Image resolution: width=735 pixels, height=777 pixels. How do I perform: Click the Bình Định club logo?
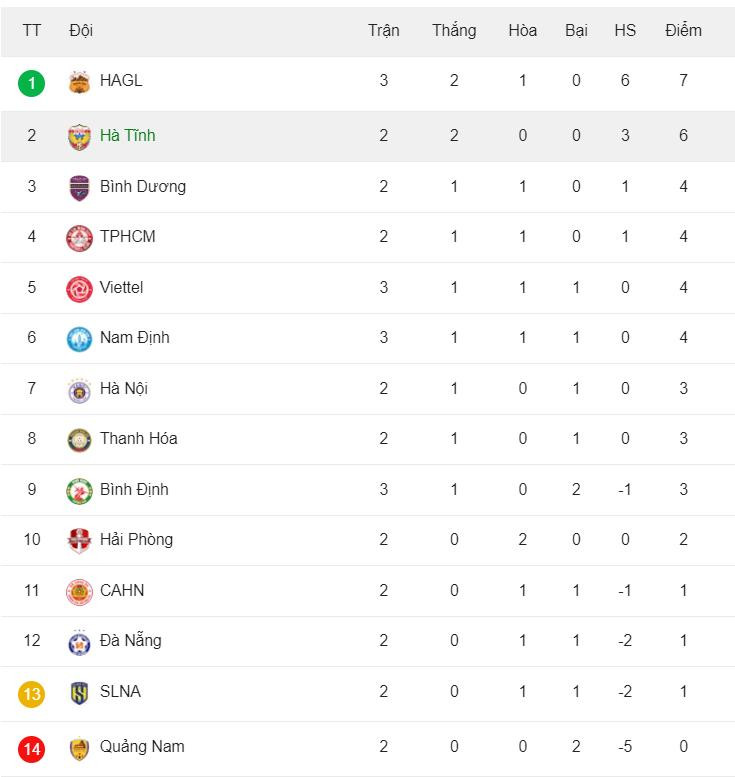pyautogui.click(x=79, y=491)
